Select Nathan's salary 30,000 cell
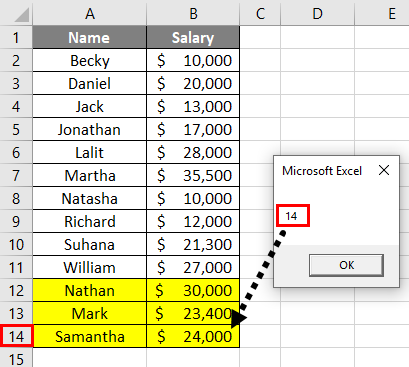409x367 pixels. point(193,290)
